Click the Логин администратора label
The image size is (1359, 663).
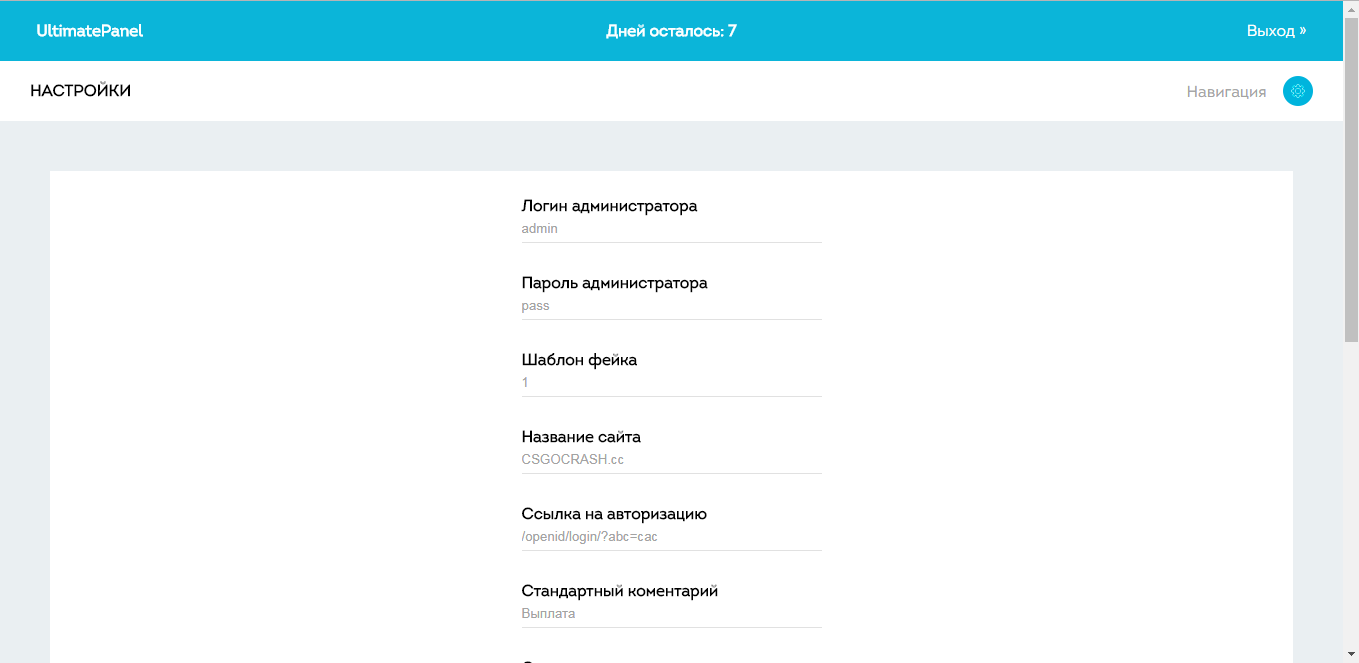[x=609, y=206]
